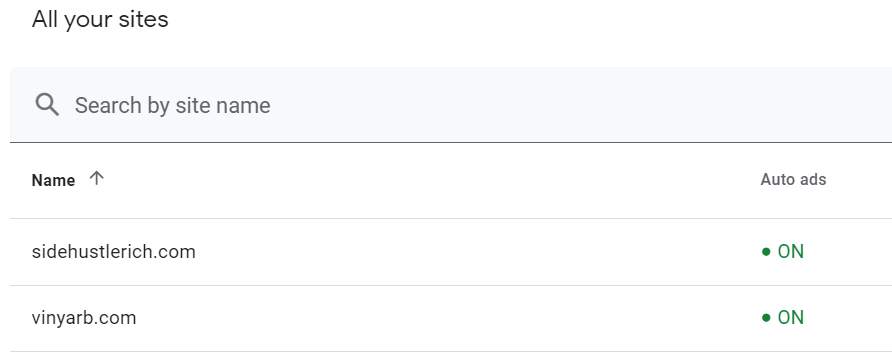
Task: Toggle Auto ads ON status for vinyarb.com
Action: click(x=783, y=317)
